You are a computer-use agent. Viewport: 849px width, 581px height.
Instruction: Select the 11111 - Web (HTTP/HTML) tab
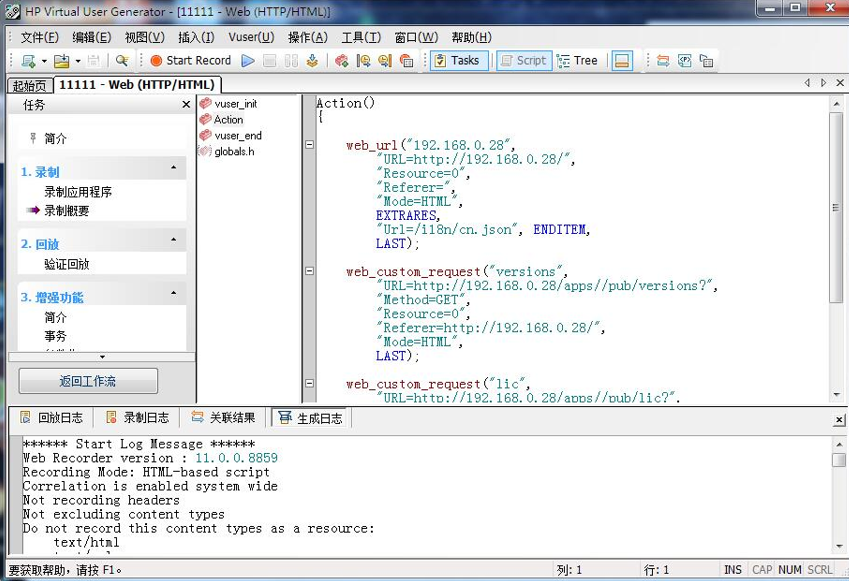point(137,84)
